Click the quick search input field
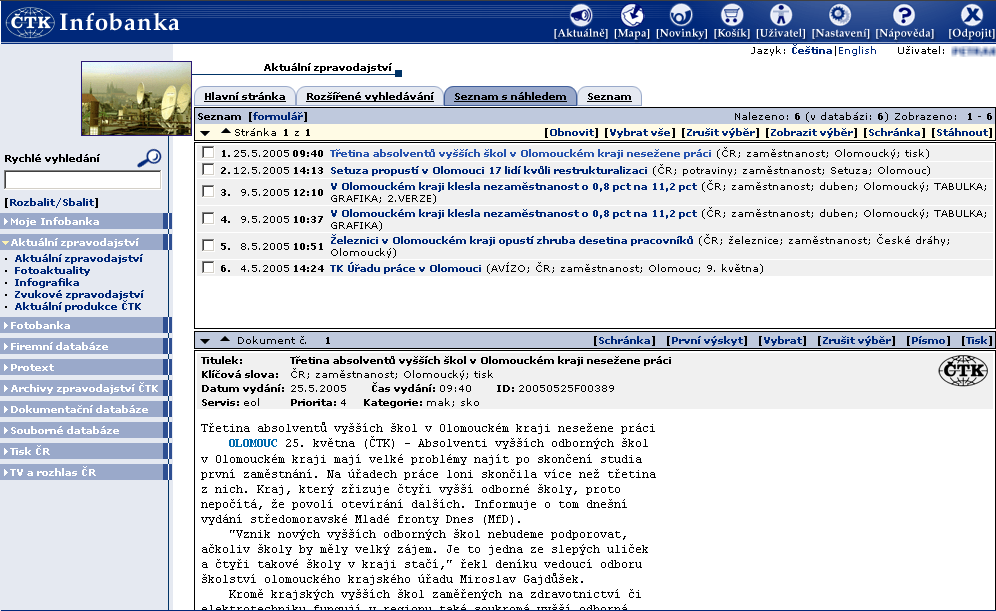 click(x=82, y=181)
